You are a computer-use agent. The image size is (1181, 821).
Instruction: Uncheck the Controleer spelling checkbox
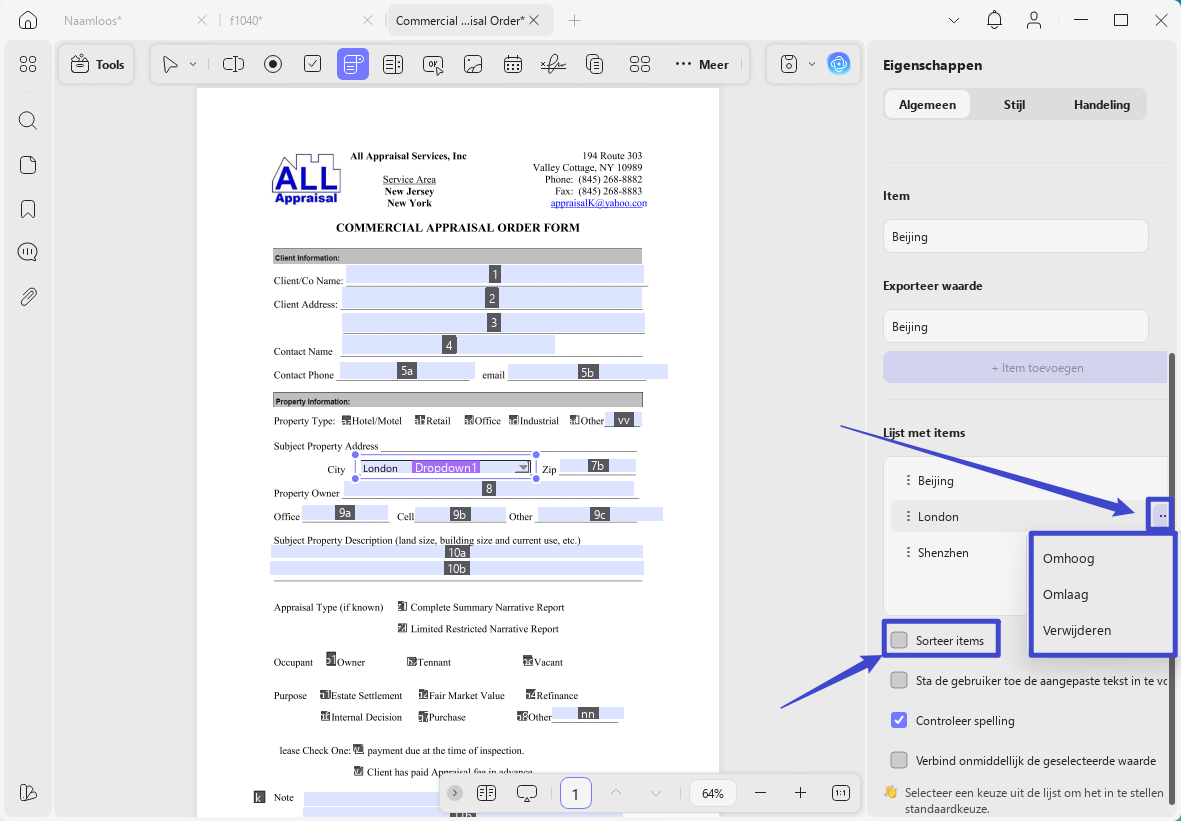click(x=899, y=720)
